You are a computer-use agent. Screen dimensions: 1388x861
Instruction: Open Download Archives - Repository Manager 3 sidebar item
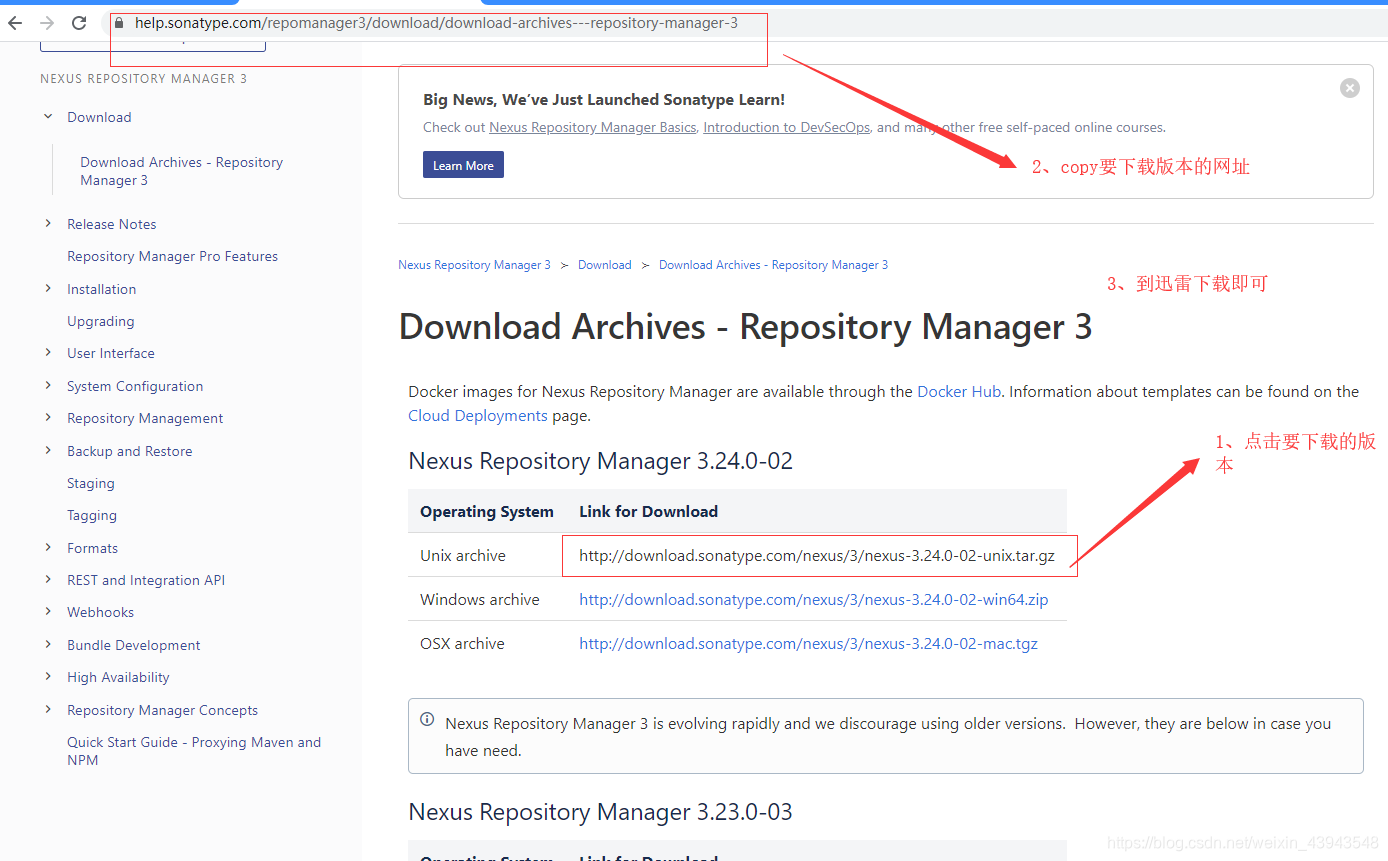181,171
